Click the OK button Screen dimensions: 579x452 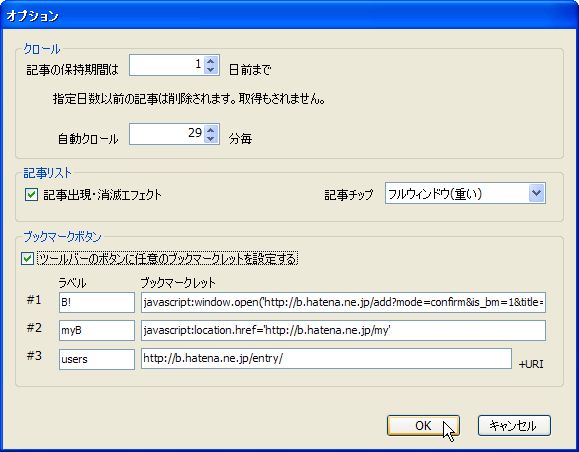[423, 425]
